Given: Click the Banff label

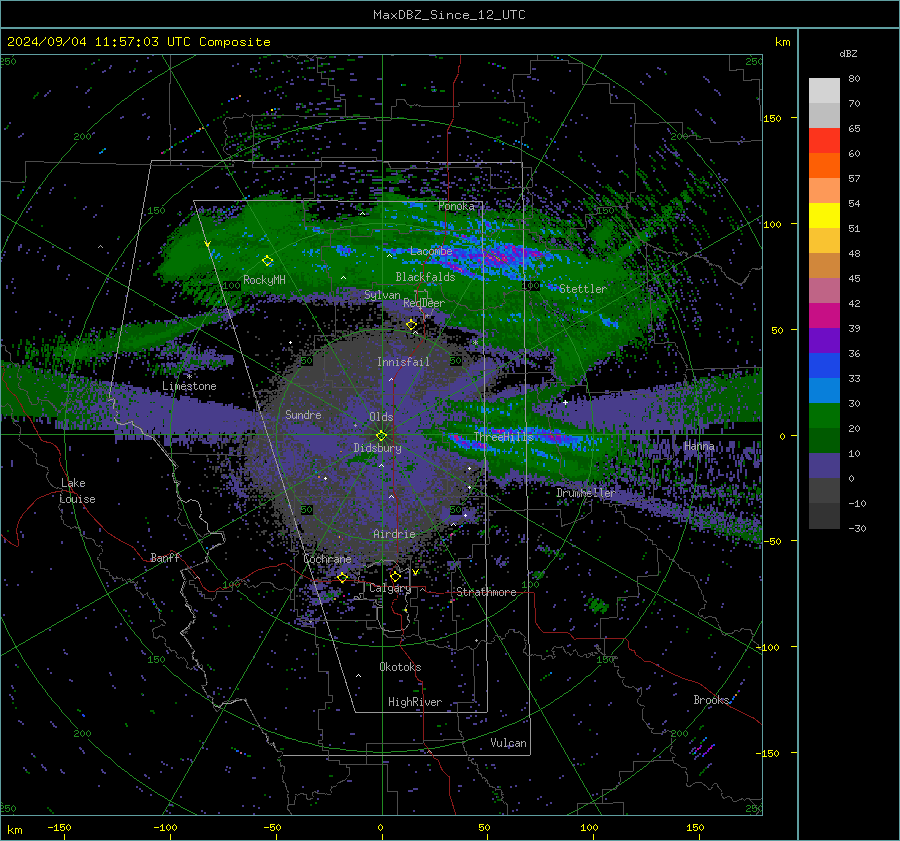Looking at the screenshot, I should pos(165,557).
